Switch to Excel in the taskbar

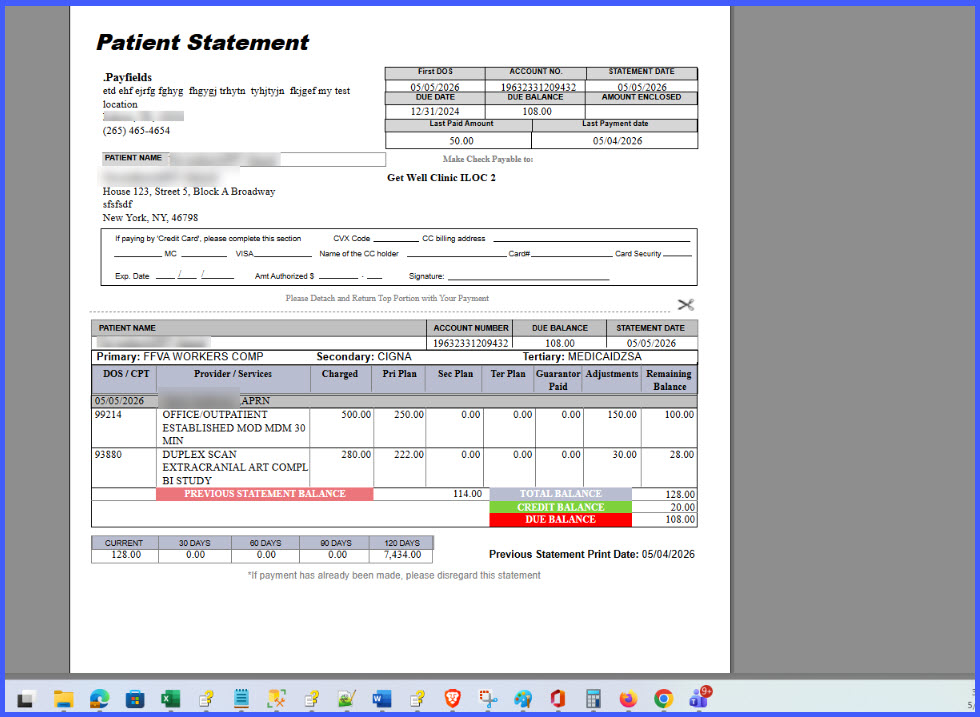tap(170, 698)
